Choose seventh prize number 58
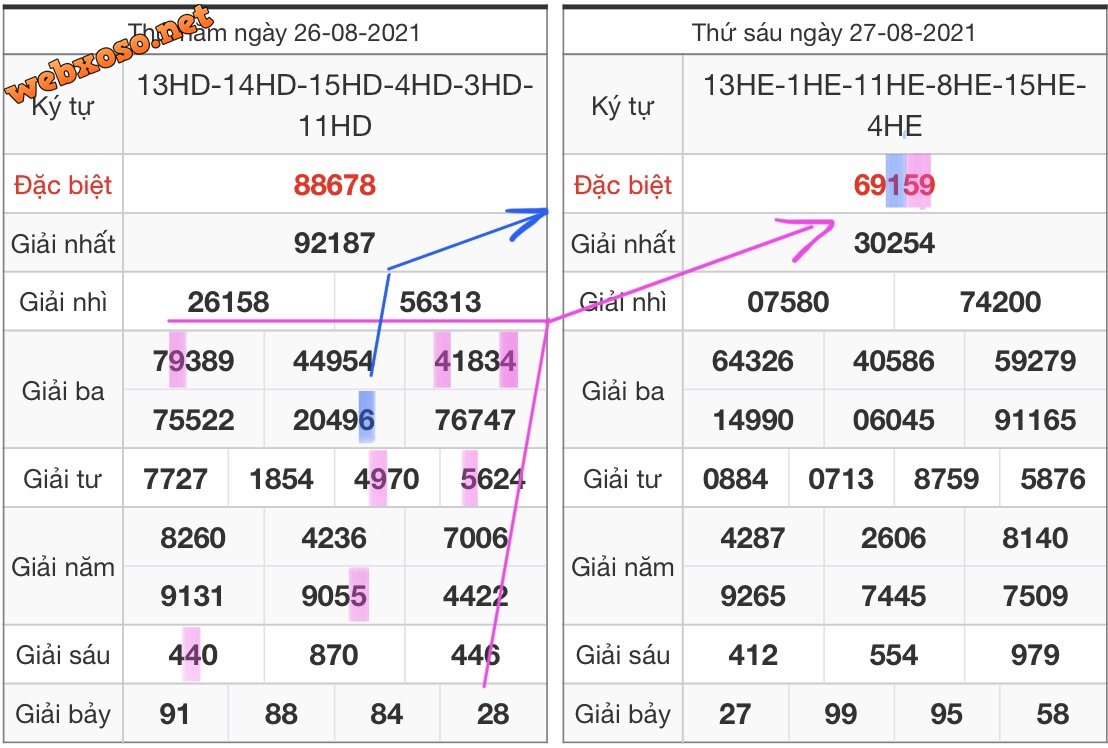The height and width of the screenshot is (748, 1108). 1053,714
